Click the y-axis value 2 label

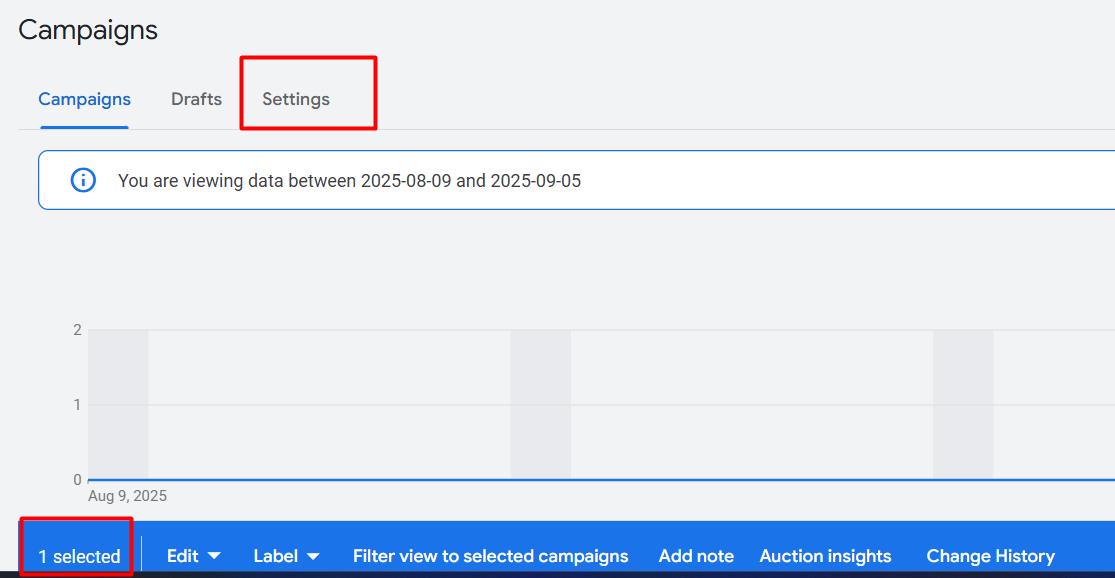pos(77,330)
